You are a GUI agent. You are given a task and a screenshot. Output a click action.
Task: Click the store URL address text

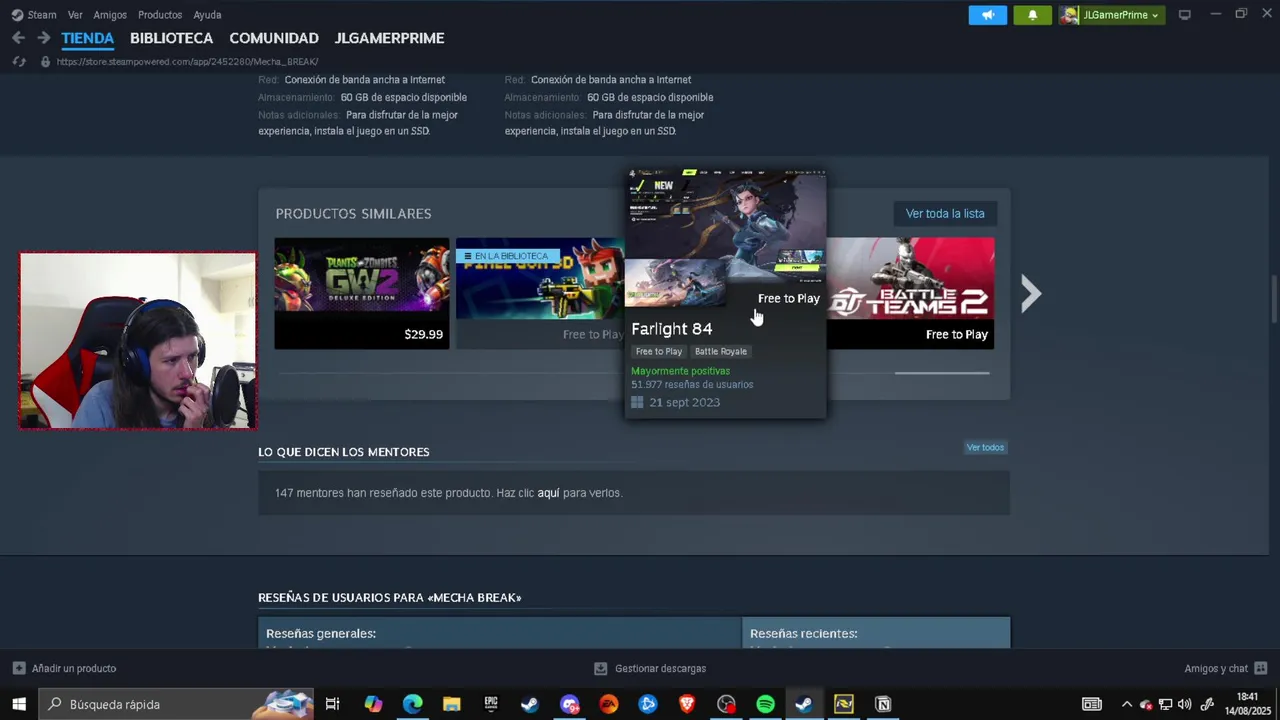[x=187, y=62]
